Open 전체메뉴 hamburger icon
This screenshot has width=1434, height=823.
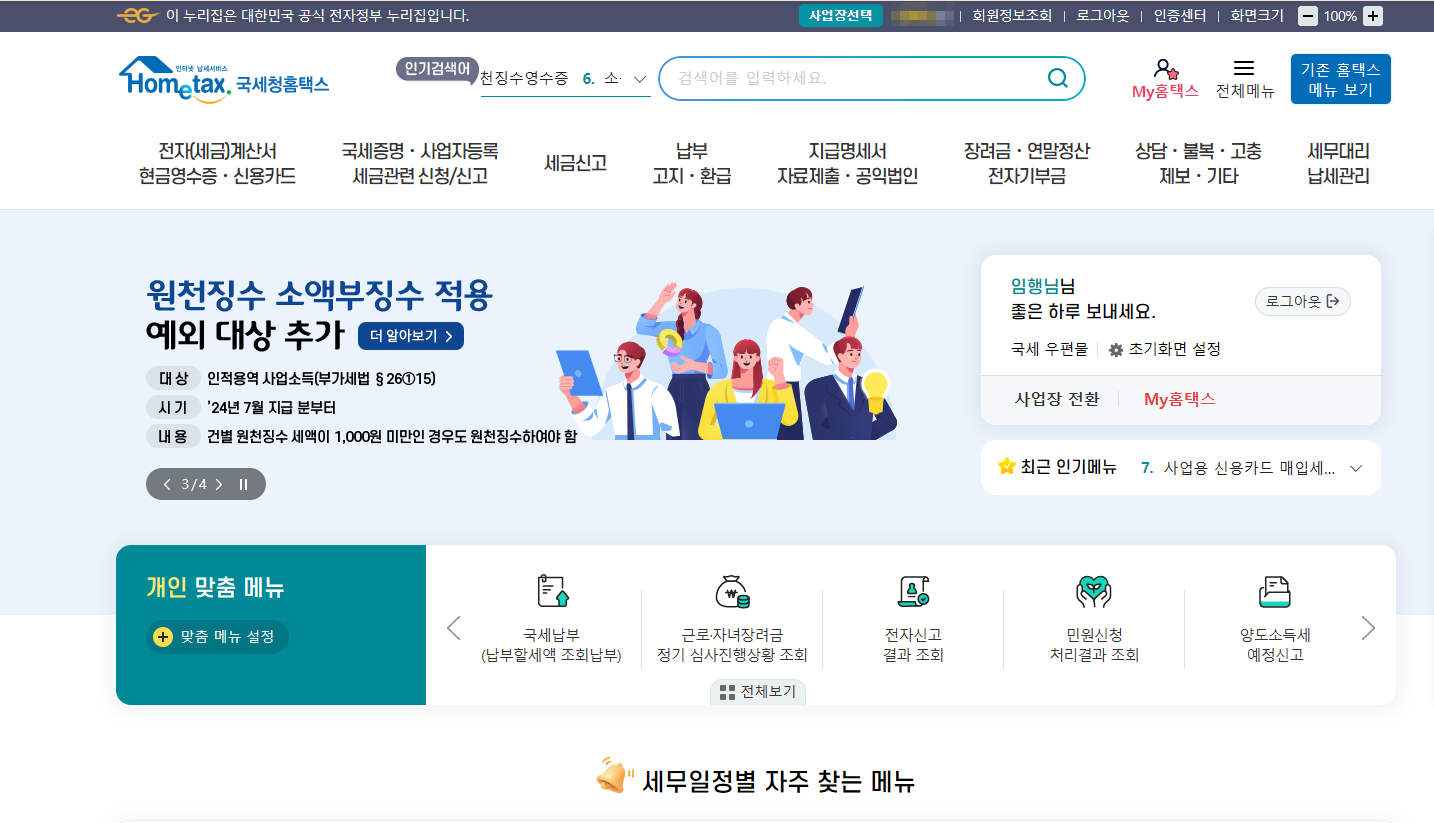(1244, 68)
